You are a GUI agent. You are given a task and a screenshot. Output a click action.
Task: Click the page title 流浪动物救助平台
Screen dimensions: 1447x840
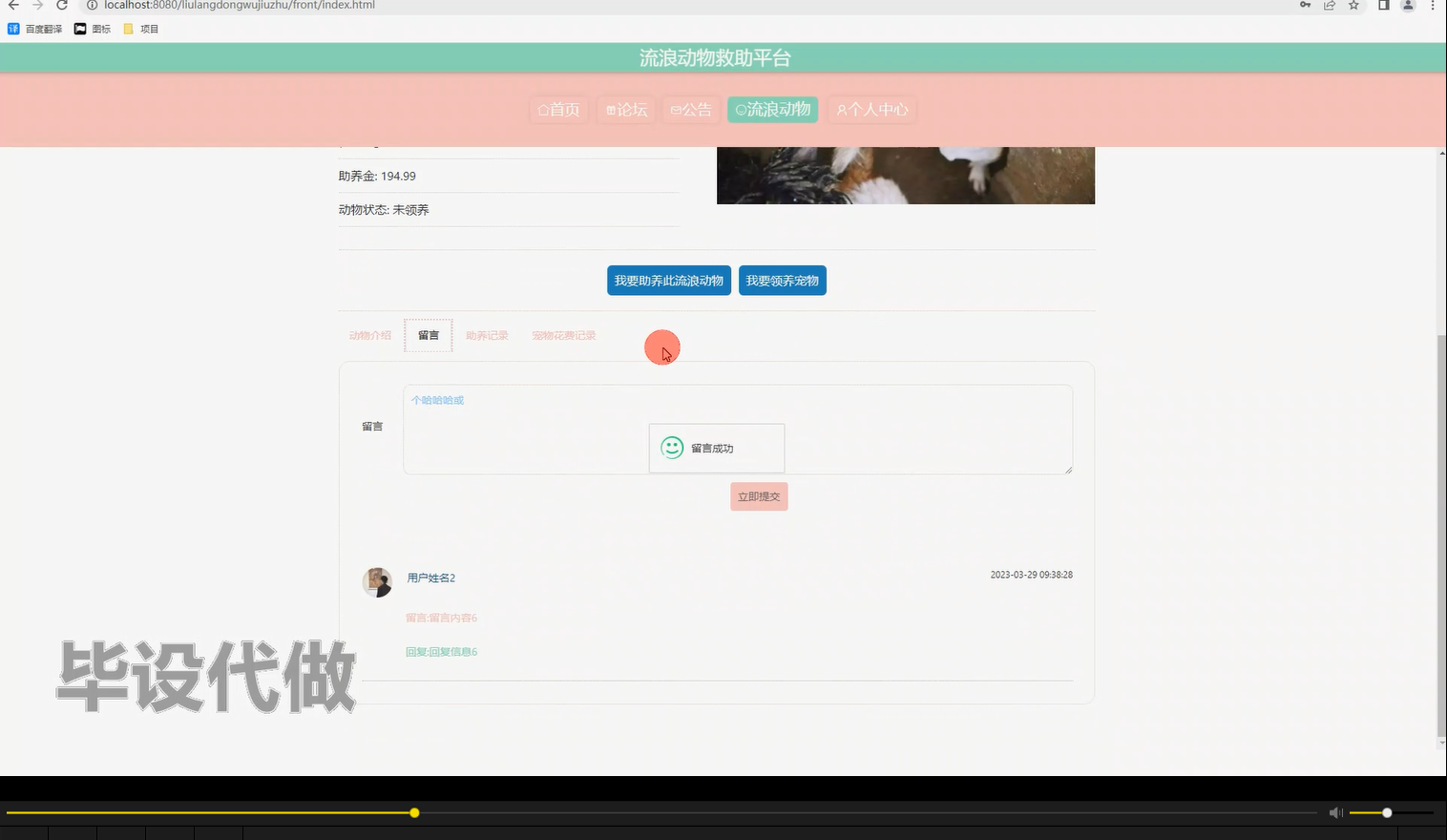715,58
